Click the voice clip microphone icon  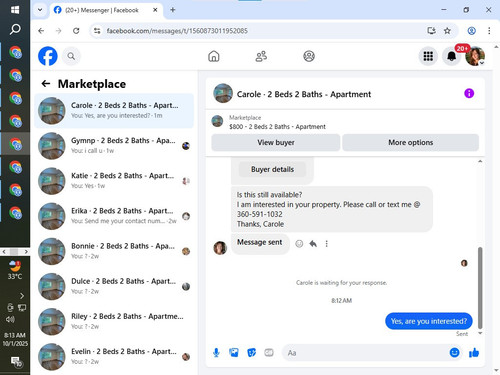coord(216,352)
